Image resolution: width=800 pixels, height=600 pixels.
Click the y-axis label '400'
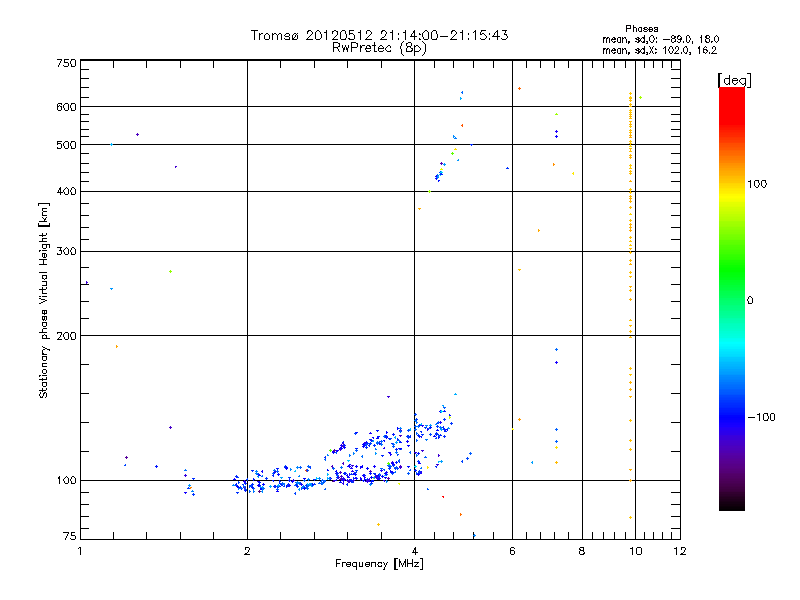(66, 192)
